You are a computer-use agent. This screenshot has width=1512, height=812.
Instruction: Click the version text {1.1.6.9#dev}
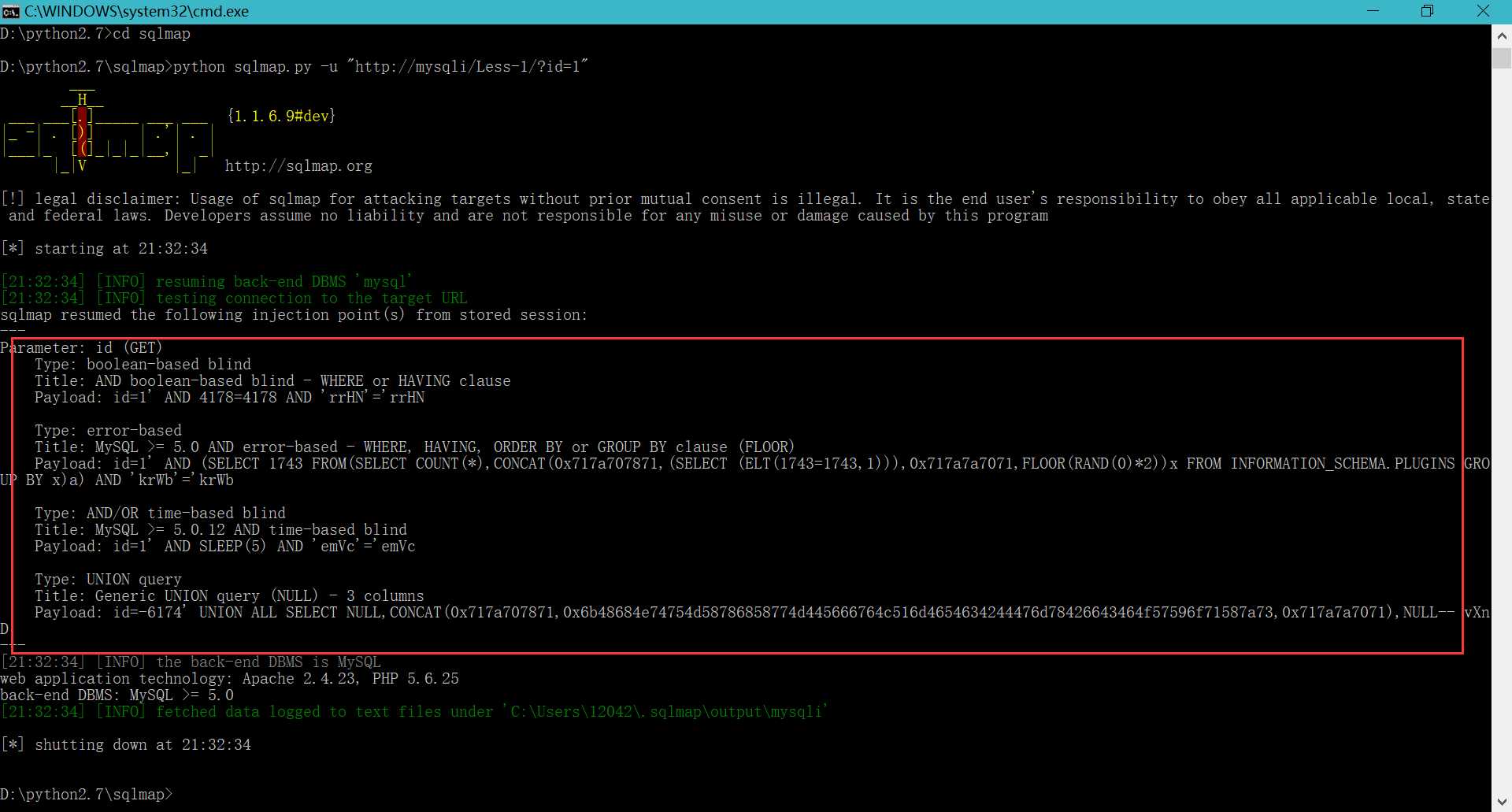281,116
